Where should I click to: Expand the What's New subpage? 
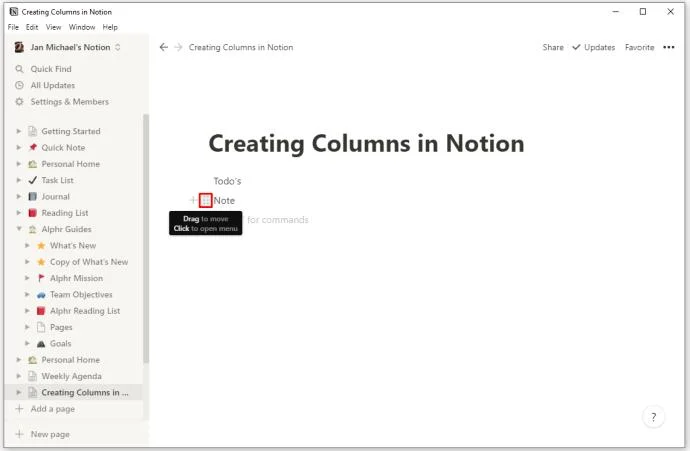27,246
